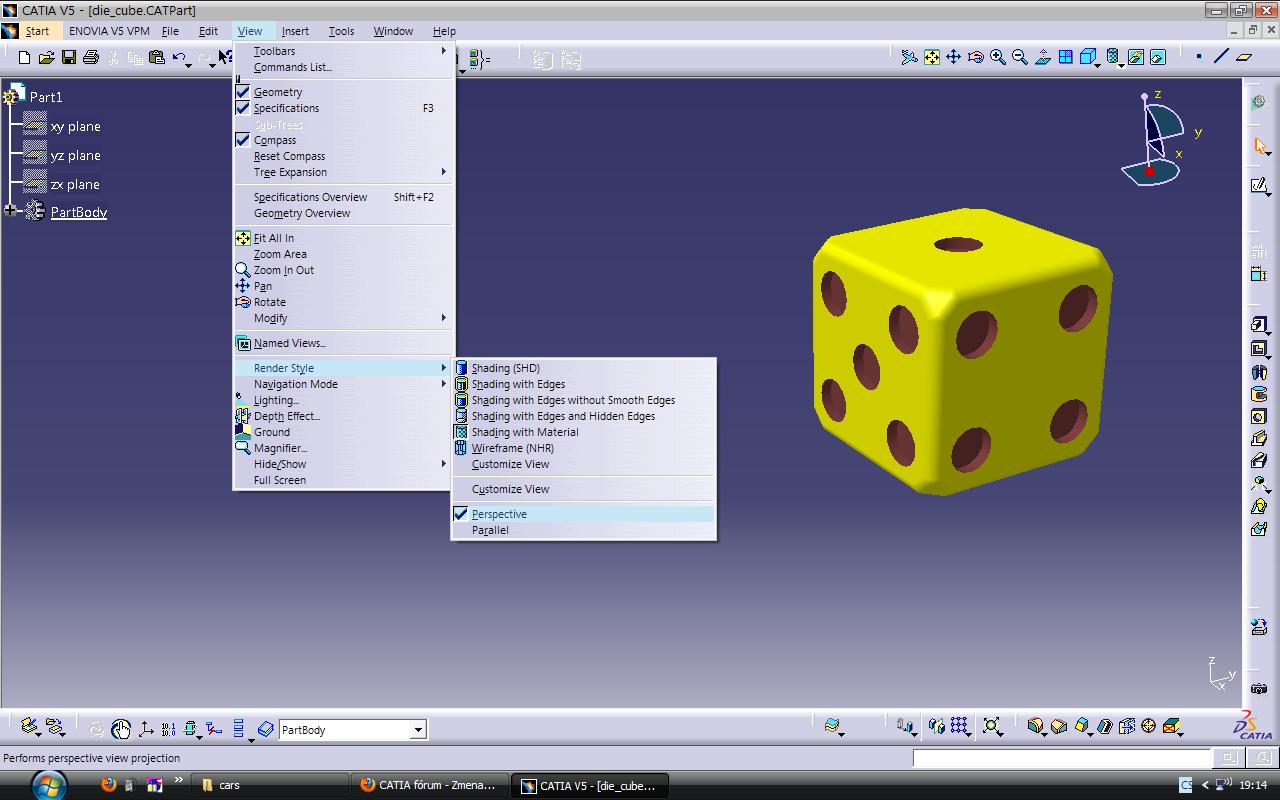Click the Swap visible space icon

click(x=1157, y=57)
